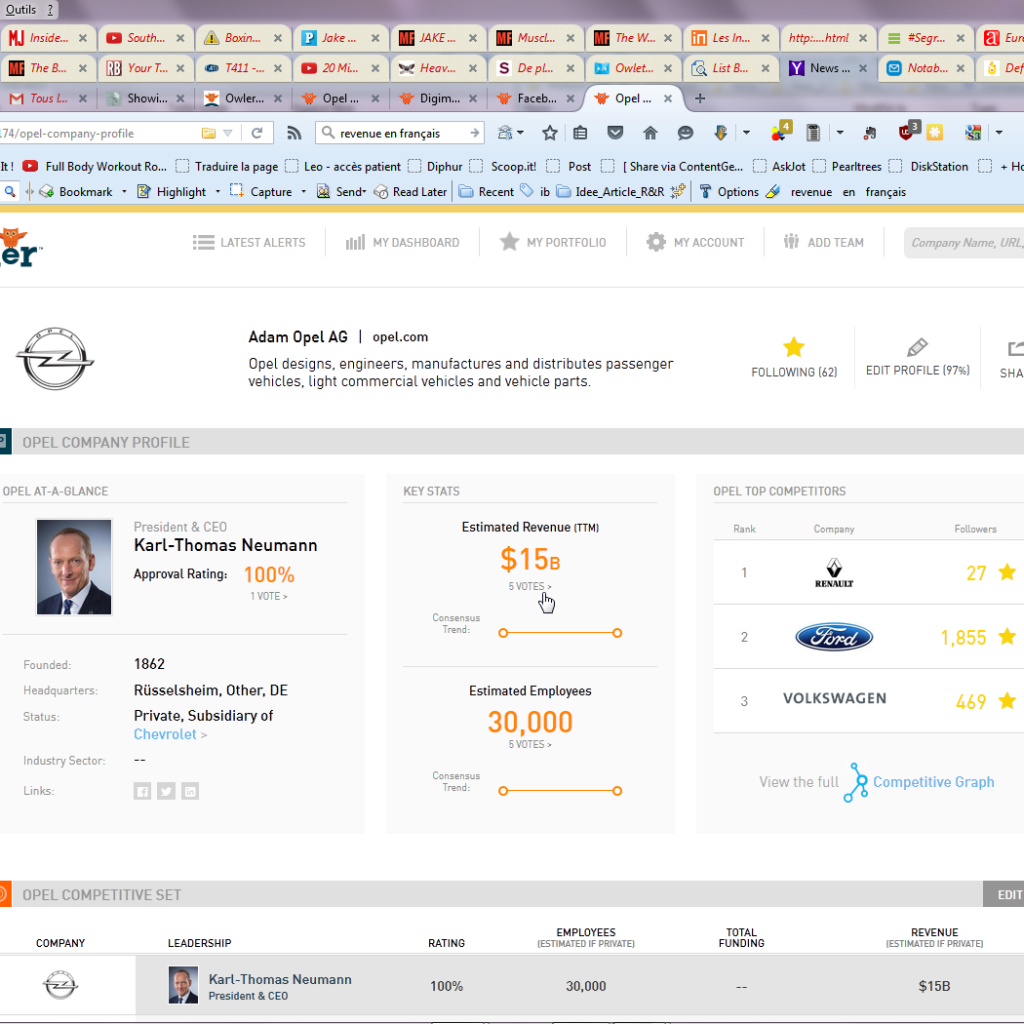
Task: Click the reading list icon beside the star
Action: tap(580, 133)
